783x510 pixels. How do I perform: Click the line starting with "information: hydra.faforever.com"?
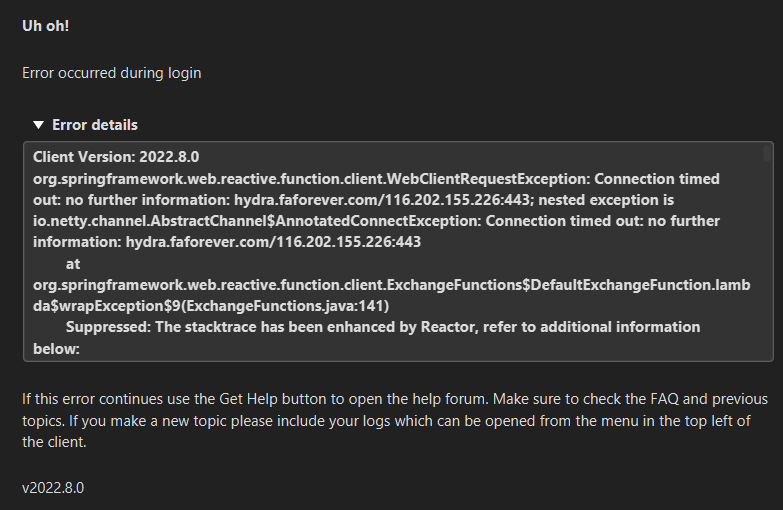click(x=227, y=242)
